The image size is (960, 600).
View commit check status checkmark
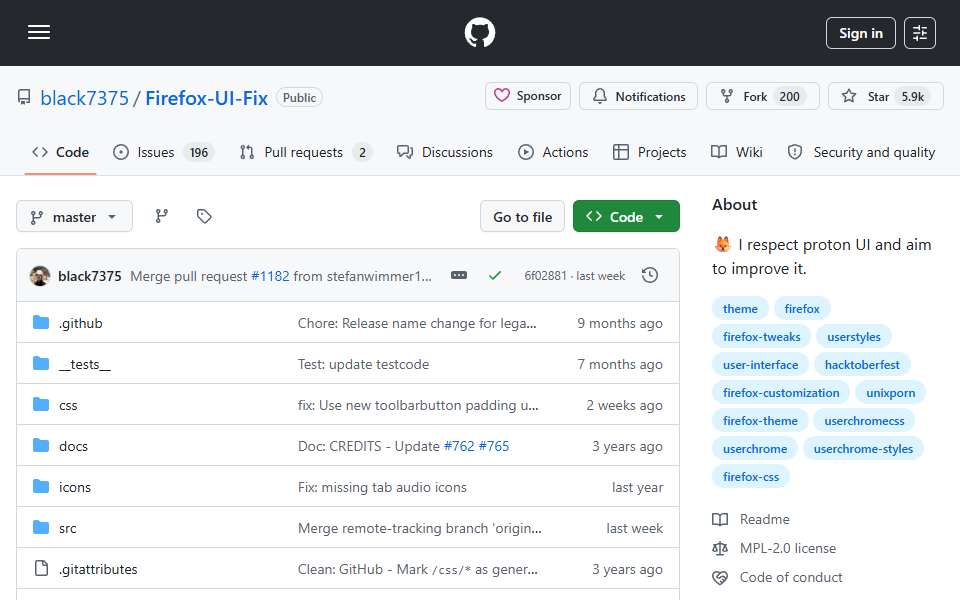pos(495,276)
